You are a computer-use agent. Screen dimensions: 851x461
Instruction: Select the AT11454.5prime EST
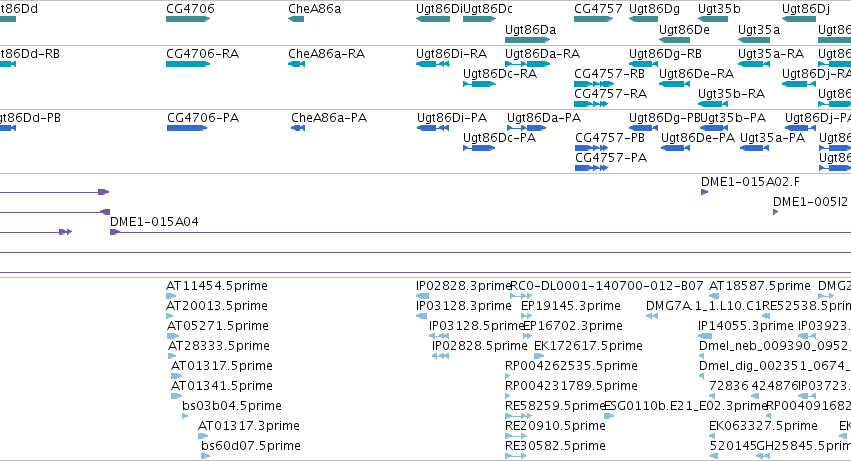click(x=171, y=296)
